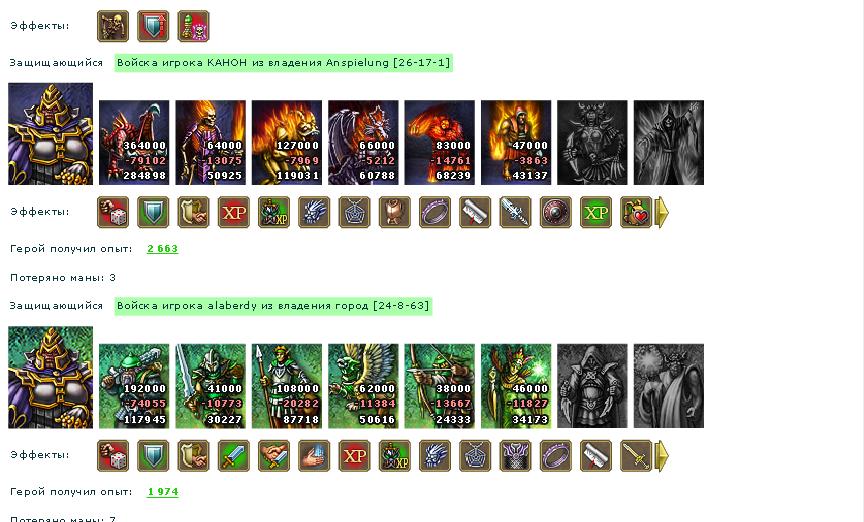864x522 pixels.
Task: Select the unit with 364000 troops
Action: click(134, 142)
